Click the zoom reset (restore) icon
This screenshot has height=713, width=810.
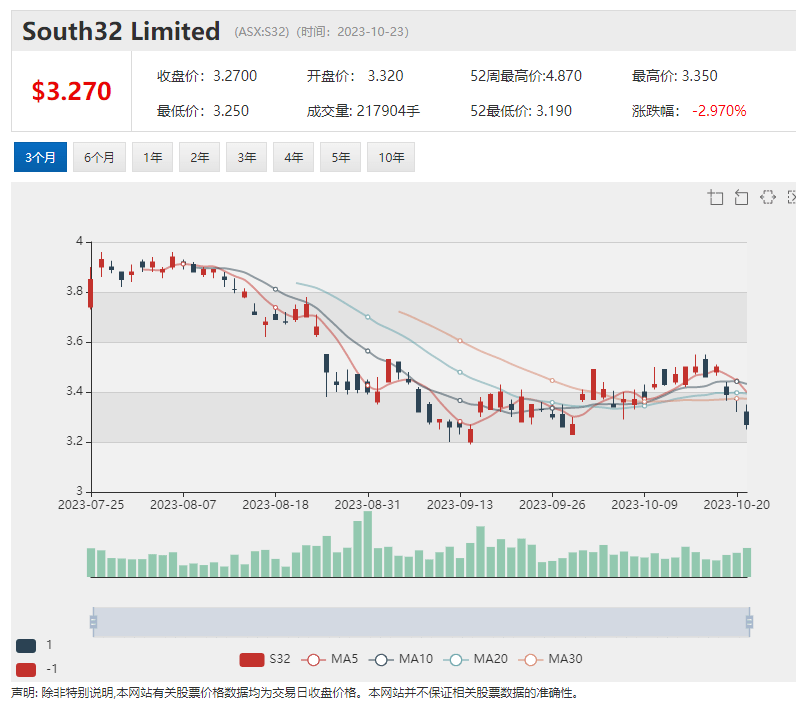741,197
